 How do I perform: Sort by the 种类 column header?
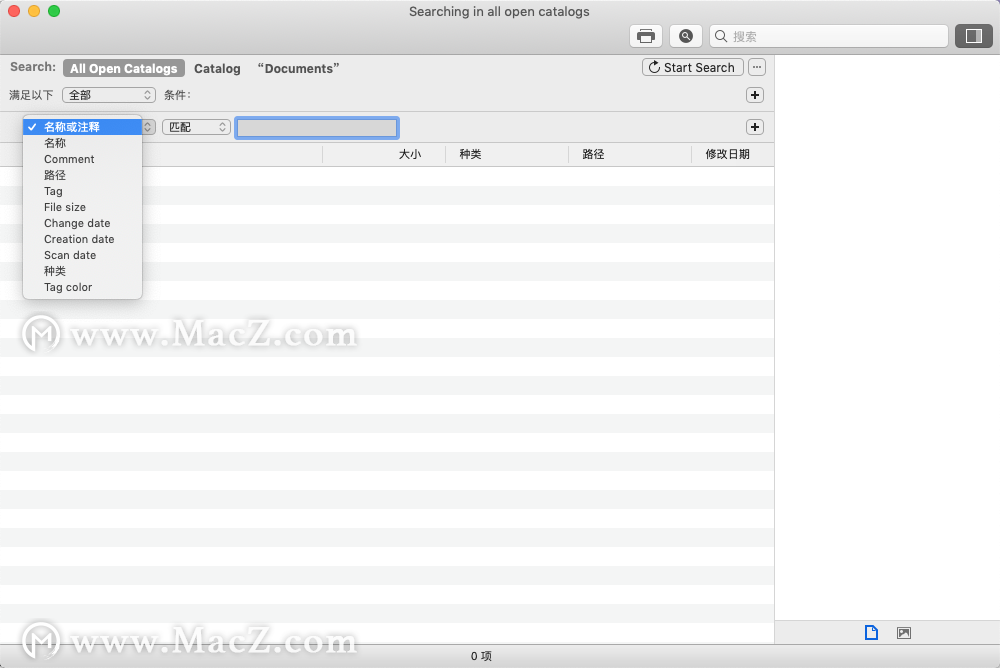click(507, 154)
